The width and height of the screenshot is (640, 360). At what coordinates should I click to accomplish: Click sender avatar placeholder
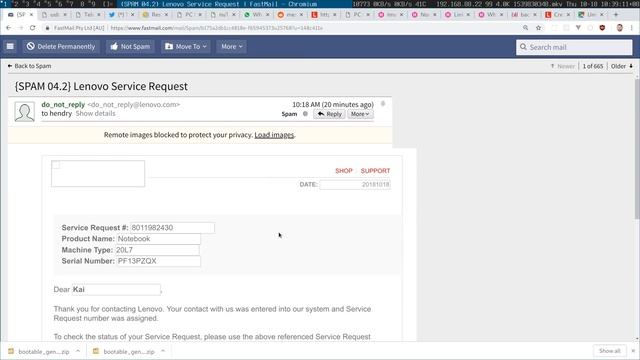tap(24, 111)
